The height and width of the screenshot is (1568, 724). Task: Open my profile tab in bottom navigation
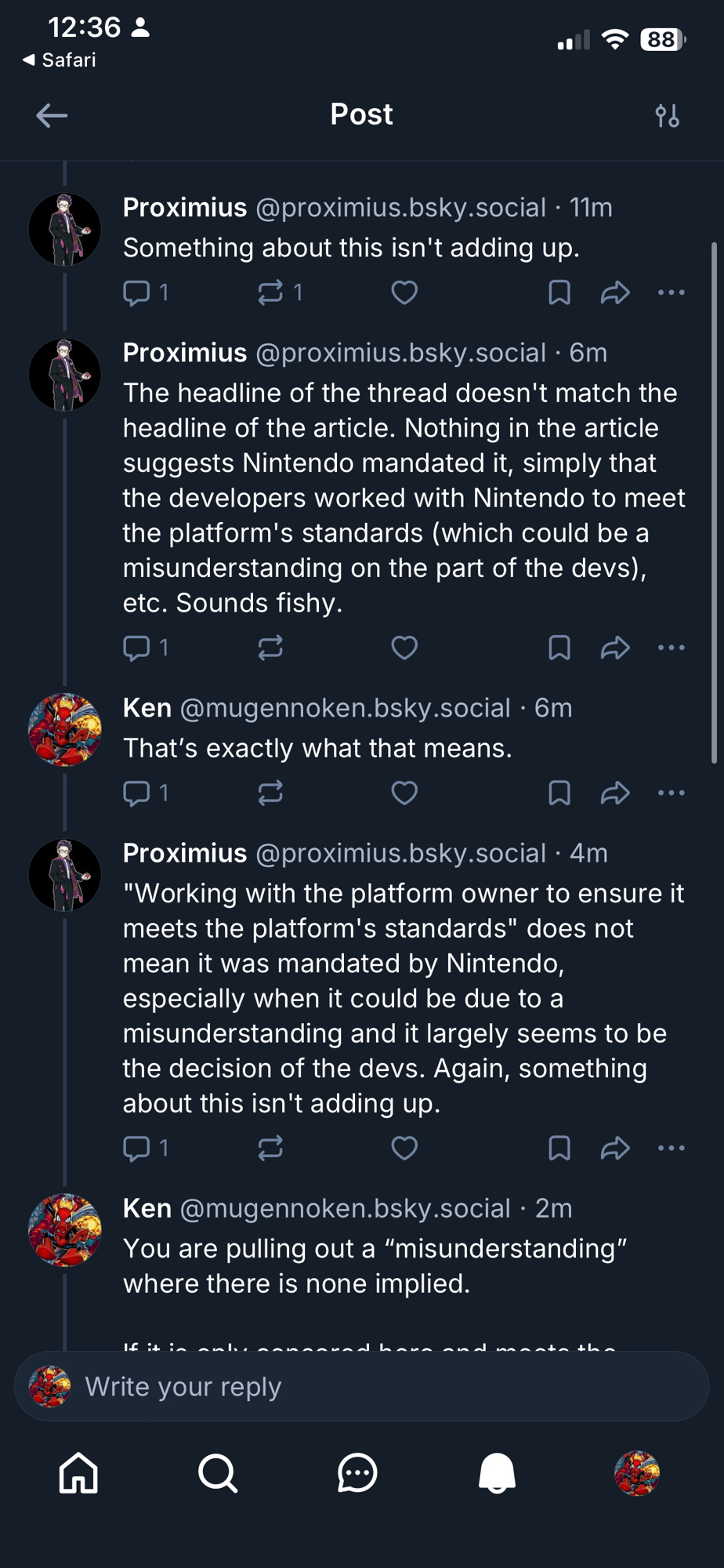coord(637,1473)
